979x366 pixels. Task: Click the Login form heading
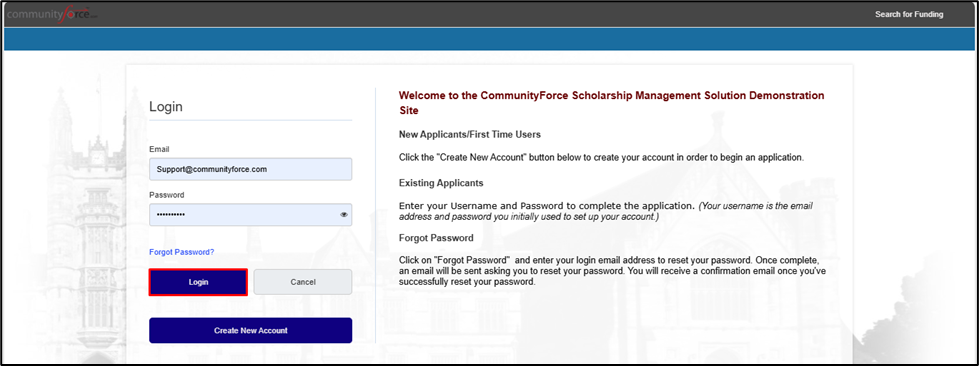click(x=166, y=107)
